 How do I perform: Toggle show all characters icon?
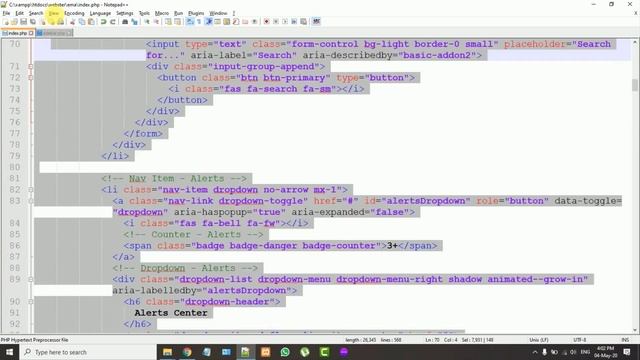(199, 22)
